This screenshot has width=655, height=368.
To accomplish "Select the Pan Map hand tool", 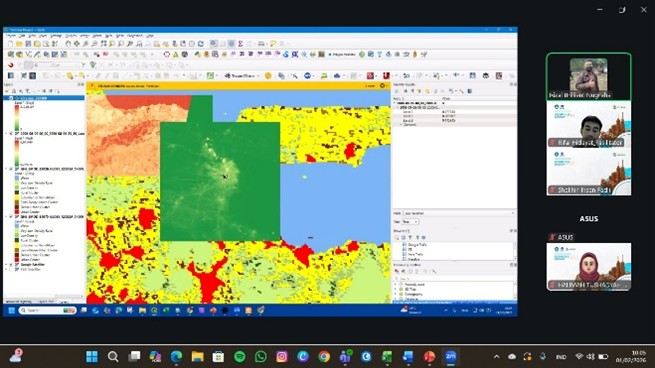I will [68, 43].
